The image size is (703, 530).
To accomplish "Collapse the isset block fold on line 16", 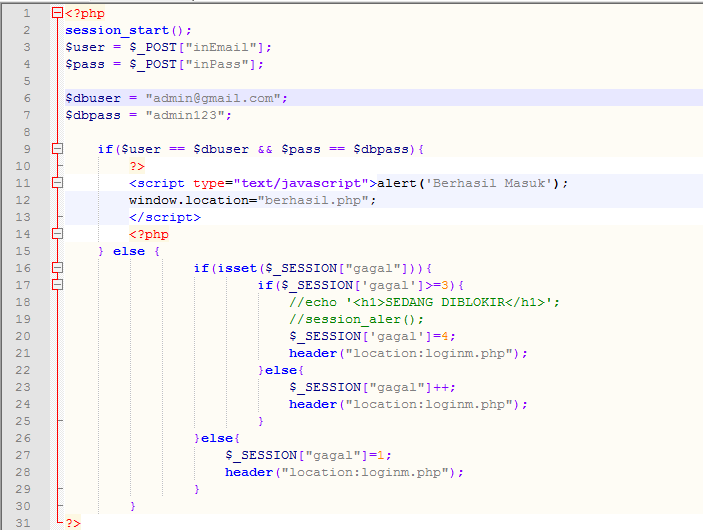I will pyautogui.click(x=57, y=268).
